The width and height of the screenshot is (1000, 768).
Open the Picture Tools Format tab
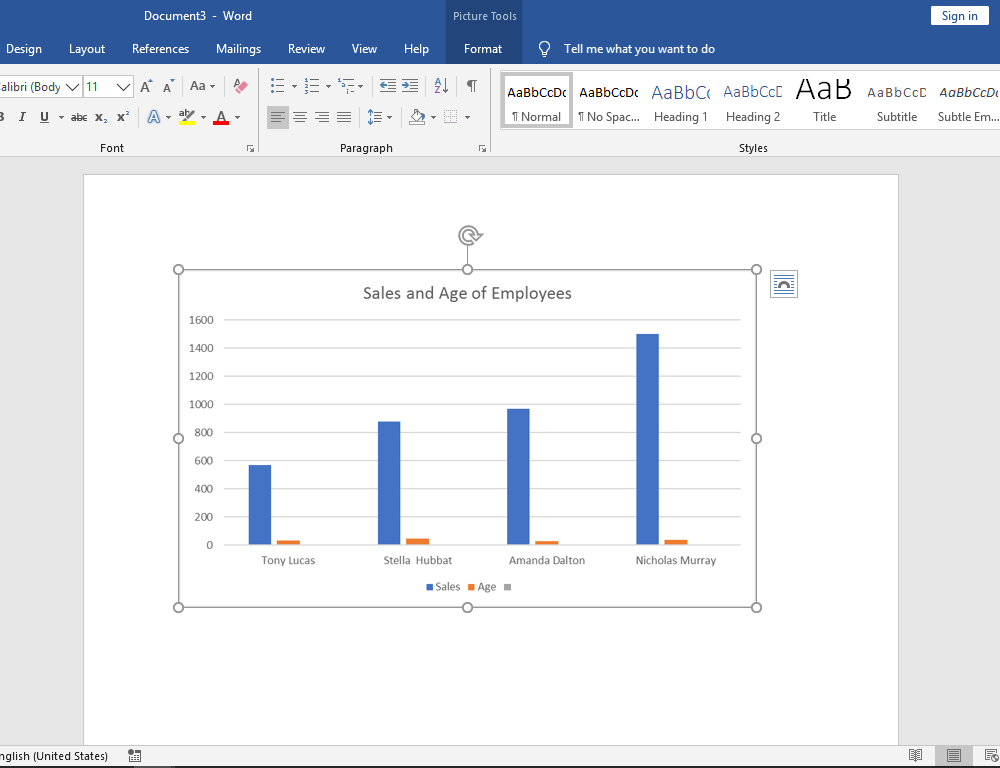coord(483,49)
